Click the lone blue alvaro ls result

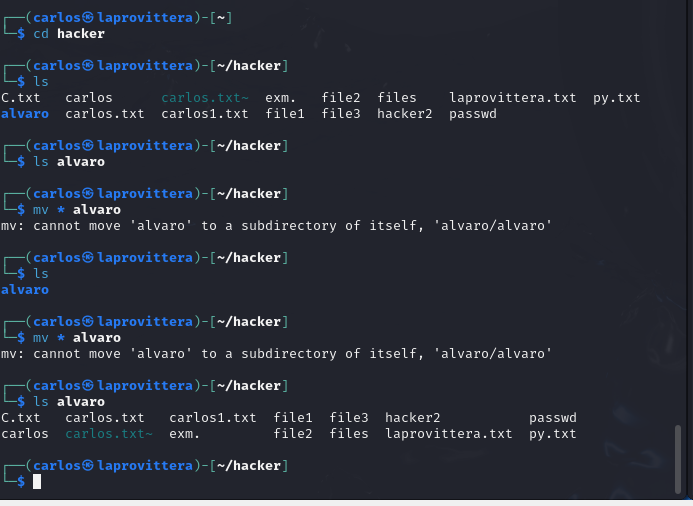[x=25, y=290]
